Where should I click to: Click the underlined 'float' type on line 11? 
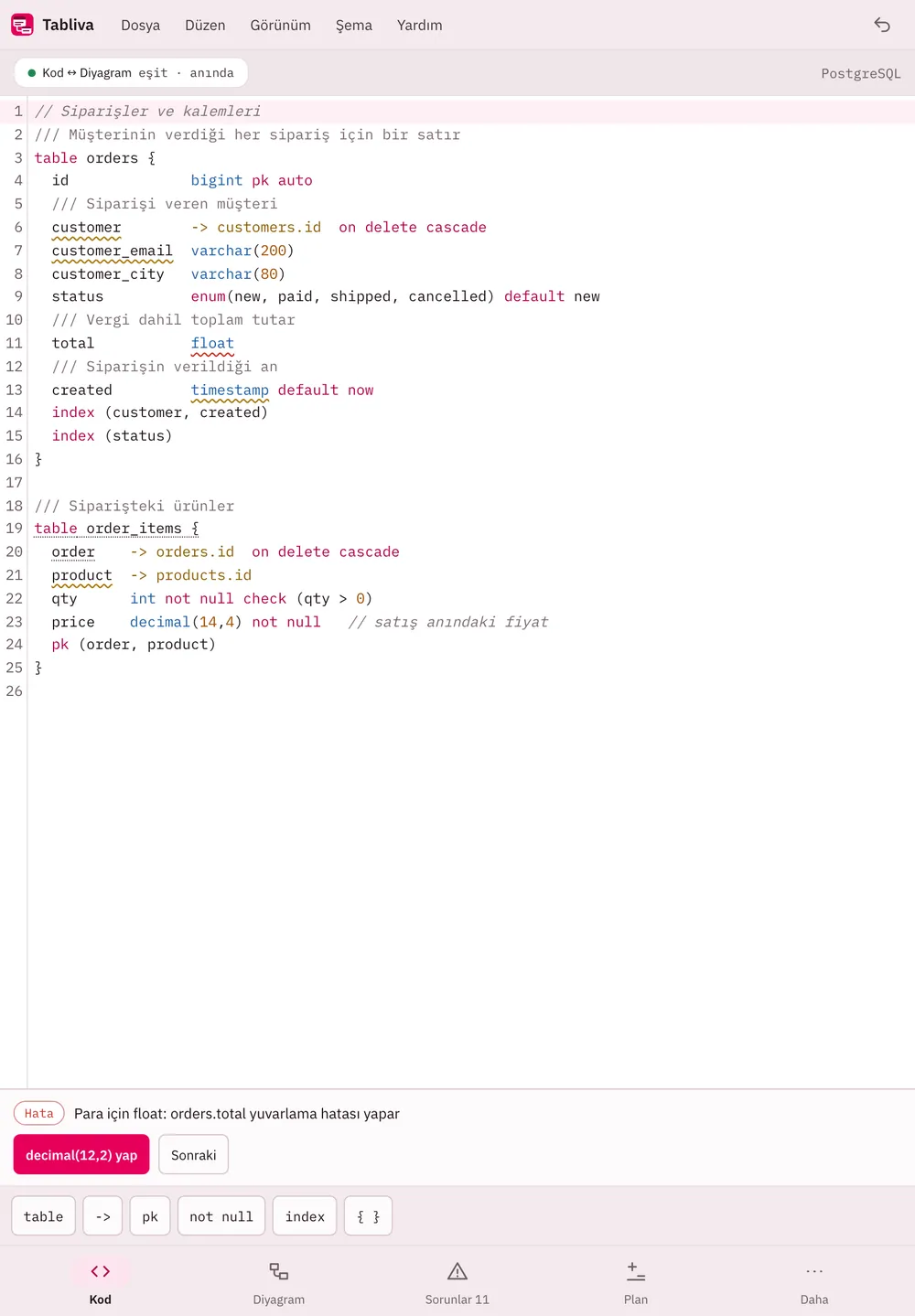(x=212, y=344)
